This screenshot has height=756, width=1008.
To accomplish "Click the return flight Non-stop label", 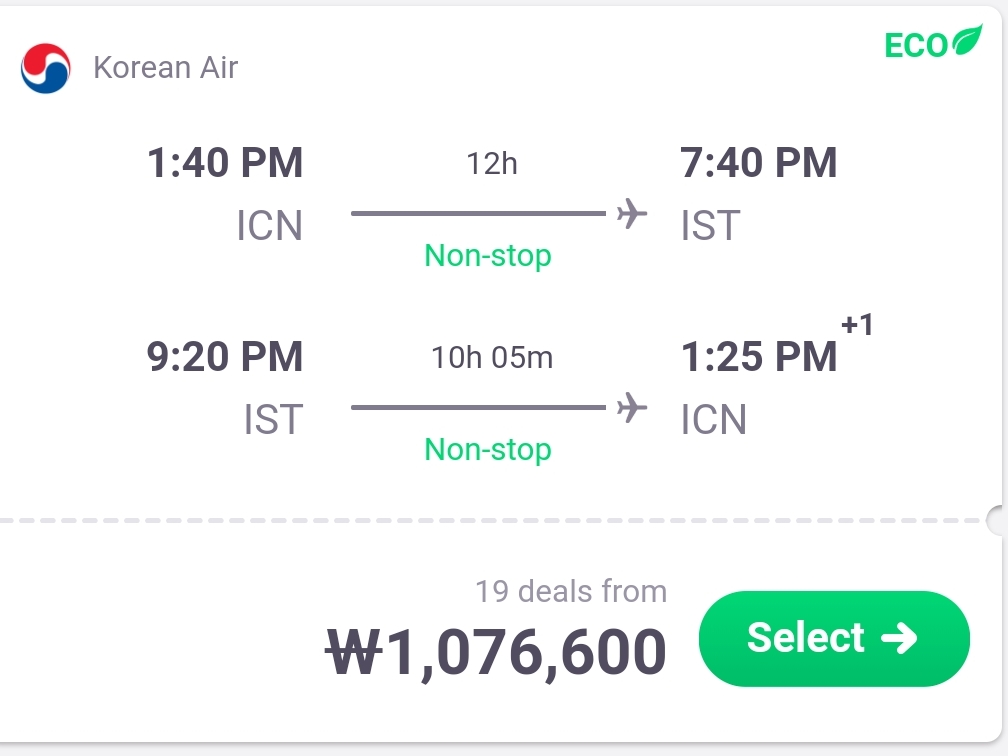I will pos(488,450).
